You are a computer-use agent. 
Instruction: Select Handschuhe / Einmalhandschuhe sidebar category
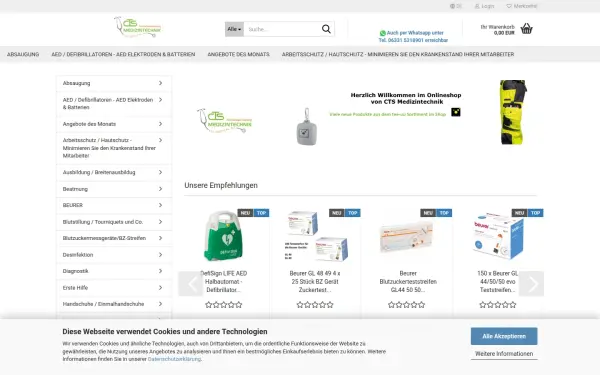[114, 304]
